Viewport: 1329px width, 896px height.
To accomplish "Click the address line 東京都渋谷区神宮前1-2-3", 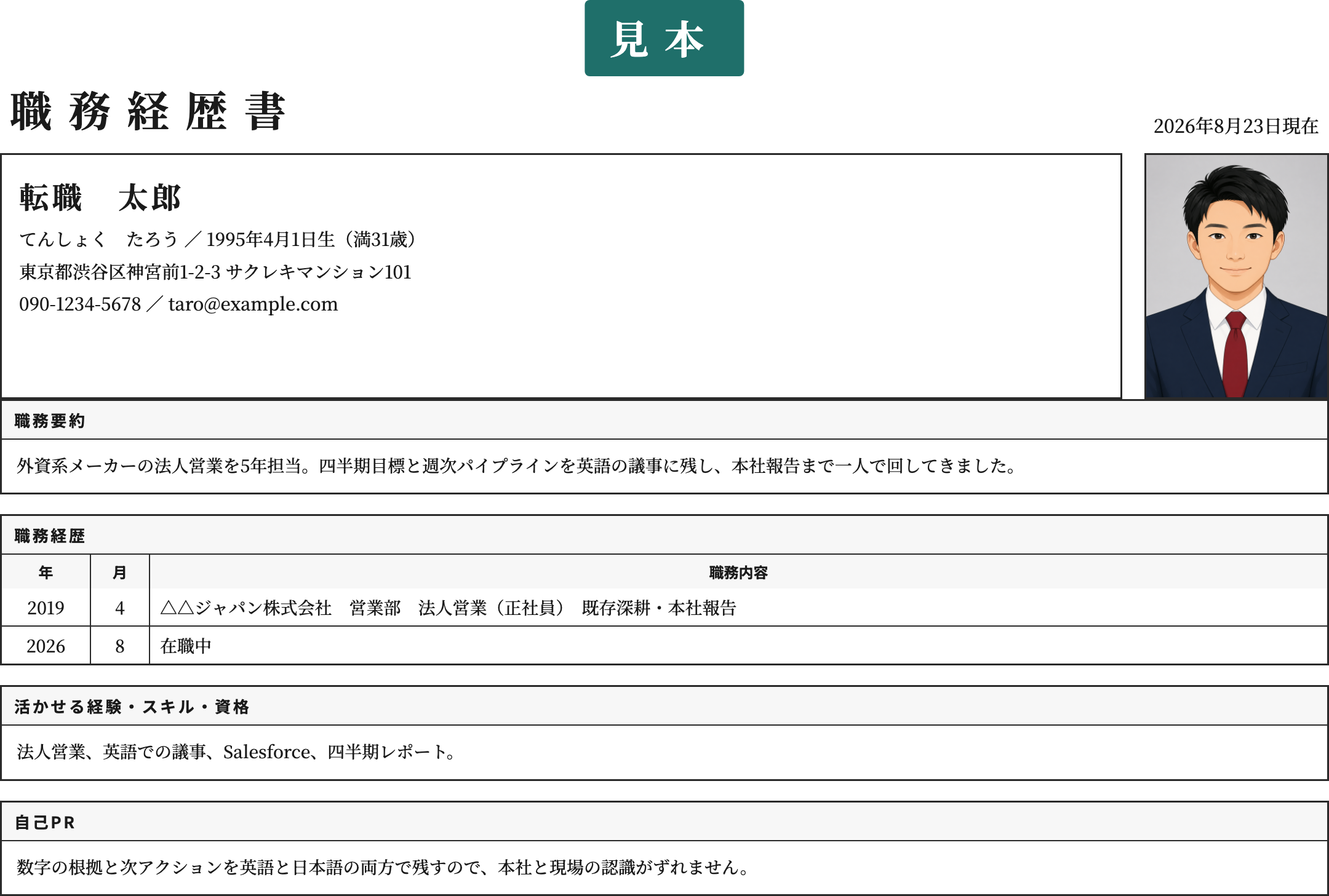I will tap(215, 272).
